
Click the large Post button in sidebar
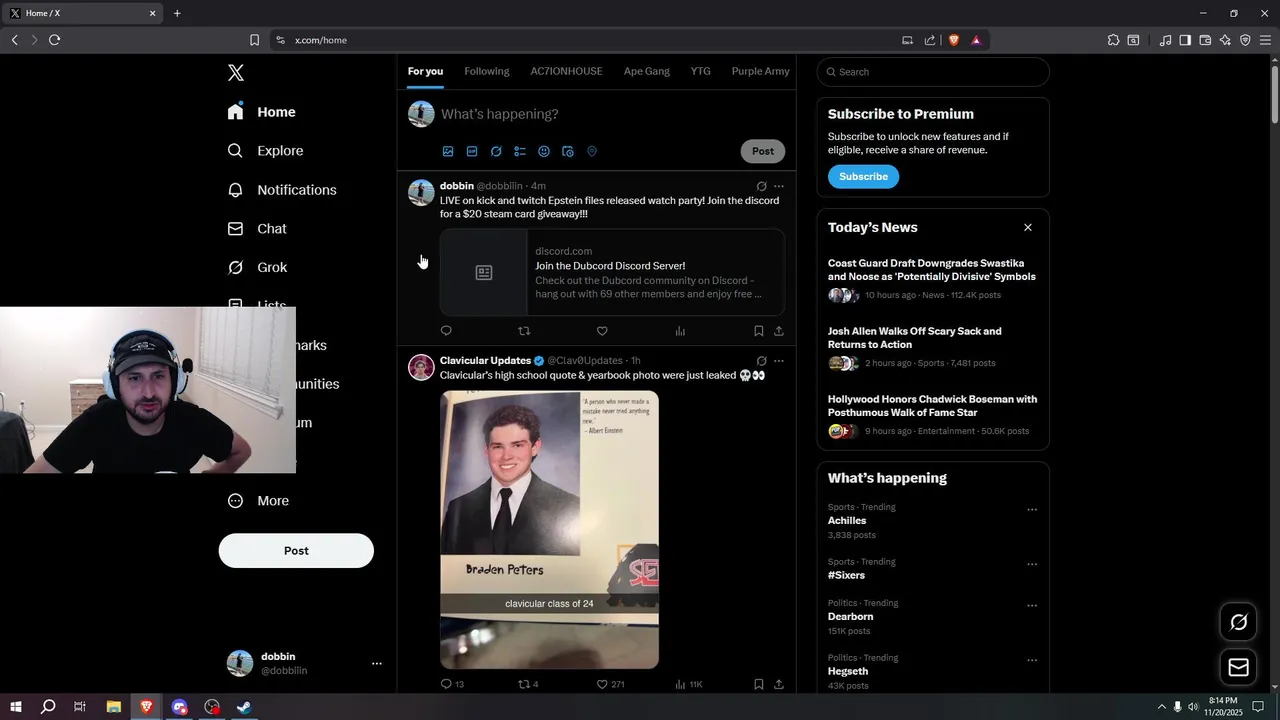[296, 551]
